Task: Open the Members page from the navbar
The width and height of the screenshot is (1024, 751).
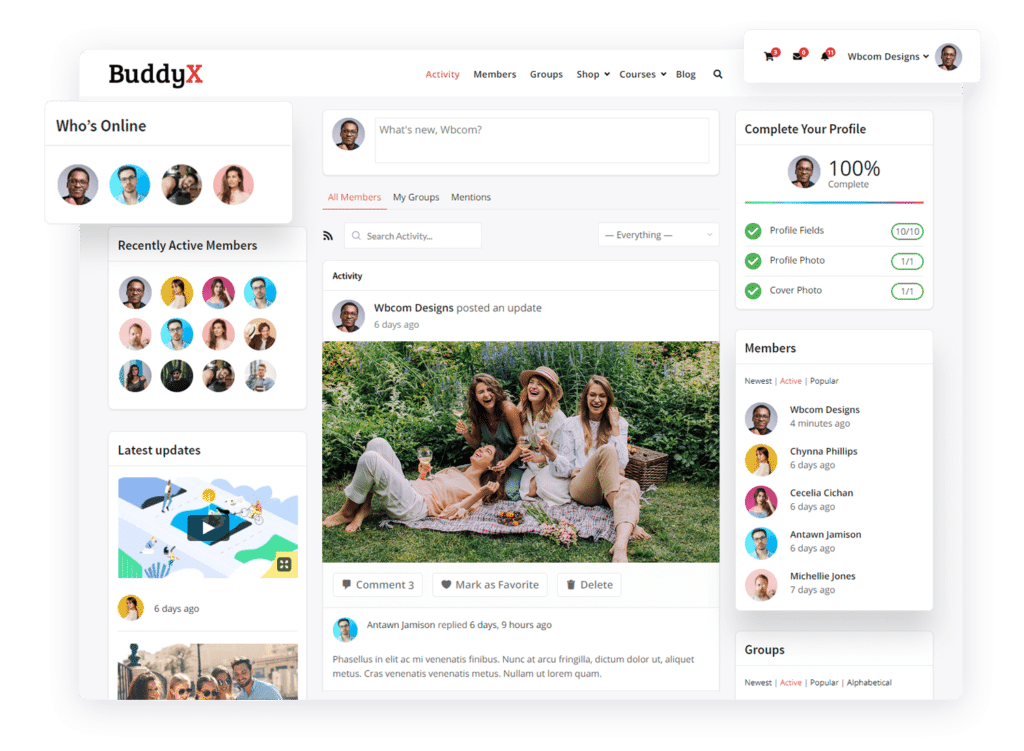Action: pos(494,74)
